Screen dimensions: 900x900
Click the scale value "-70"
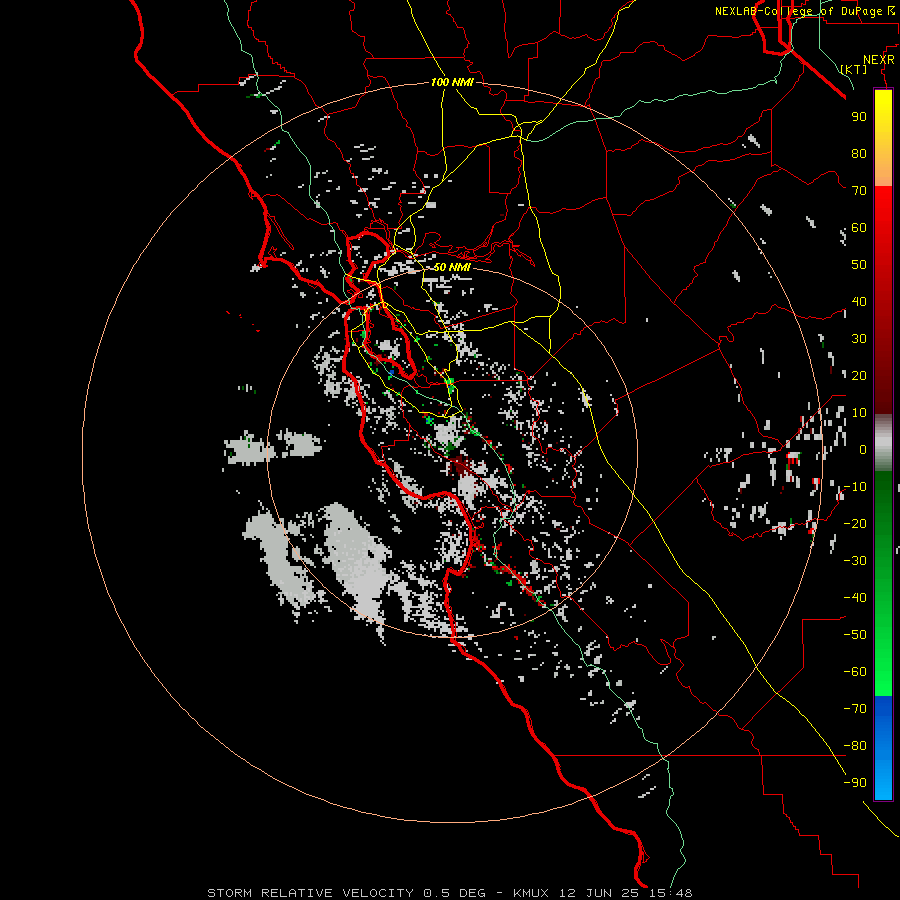[855, 709]
